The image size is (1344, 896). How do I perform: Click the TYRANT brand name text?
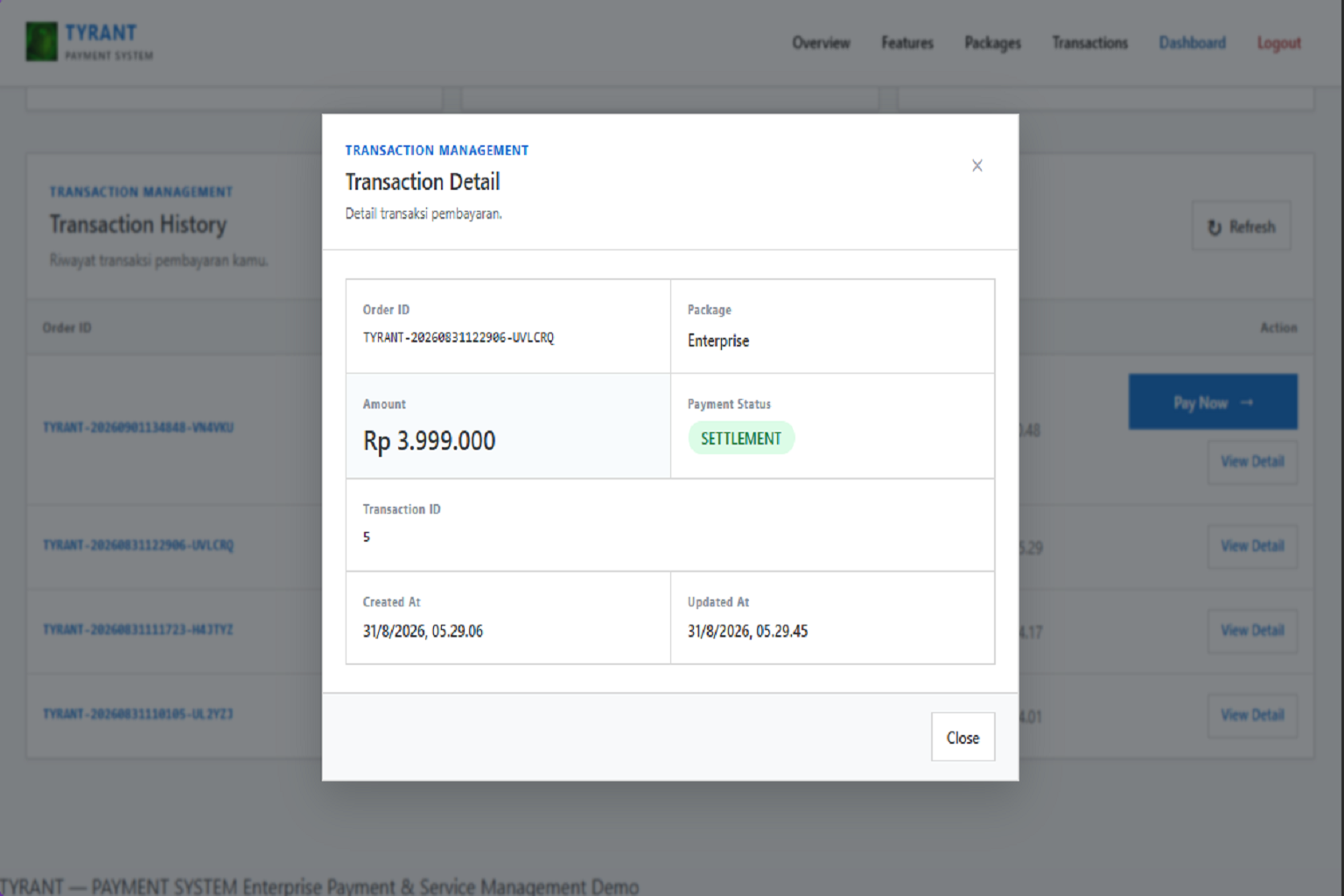coord(101,33)
